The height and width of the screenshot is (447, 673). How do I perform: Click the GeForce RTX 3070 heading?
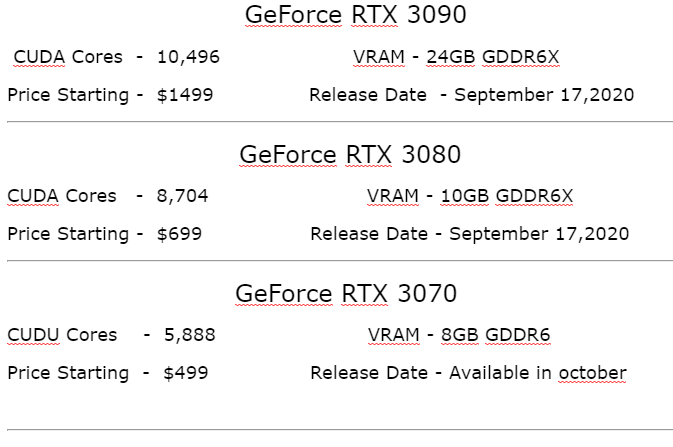pos(346,293)
